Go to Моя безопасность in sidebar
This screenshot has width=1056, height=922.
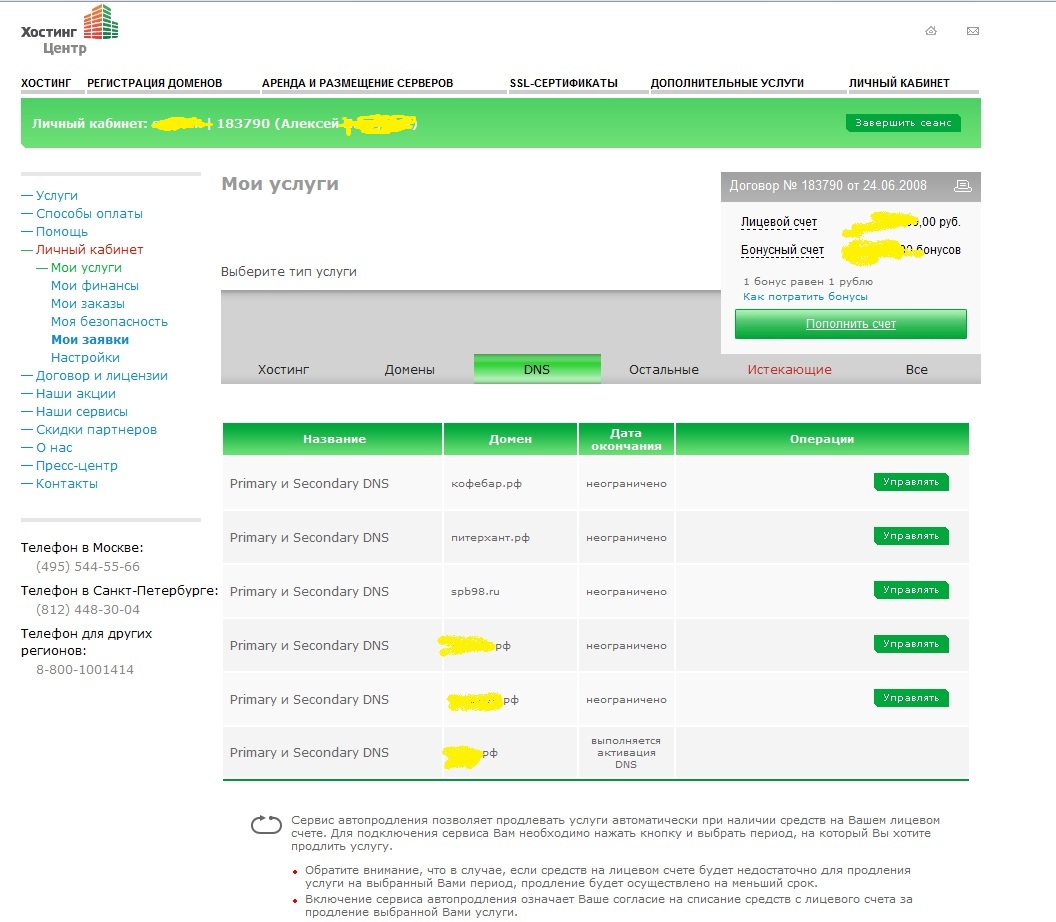click(109, 321)
